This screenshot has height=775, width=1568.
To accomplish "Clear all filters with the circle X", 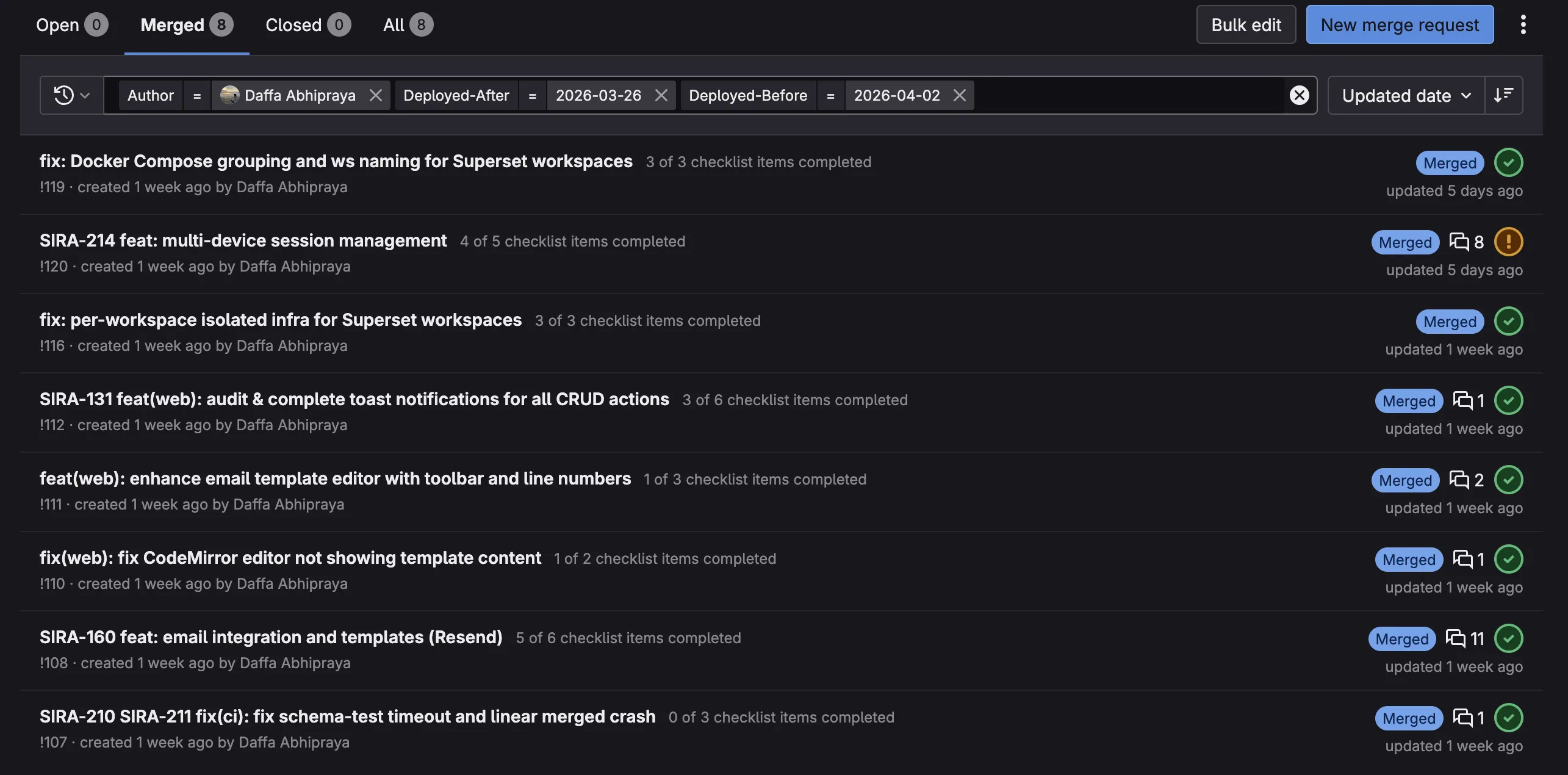I will click(1299, 95).
